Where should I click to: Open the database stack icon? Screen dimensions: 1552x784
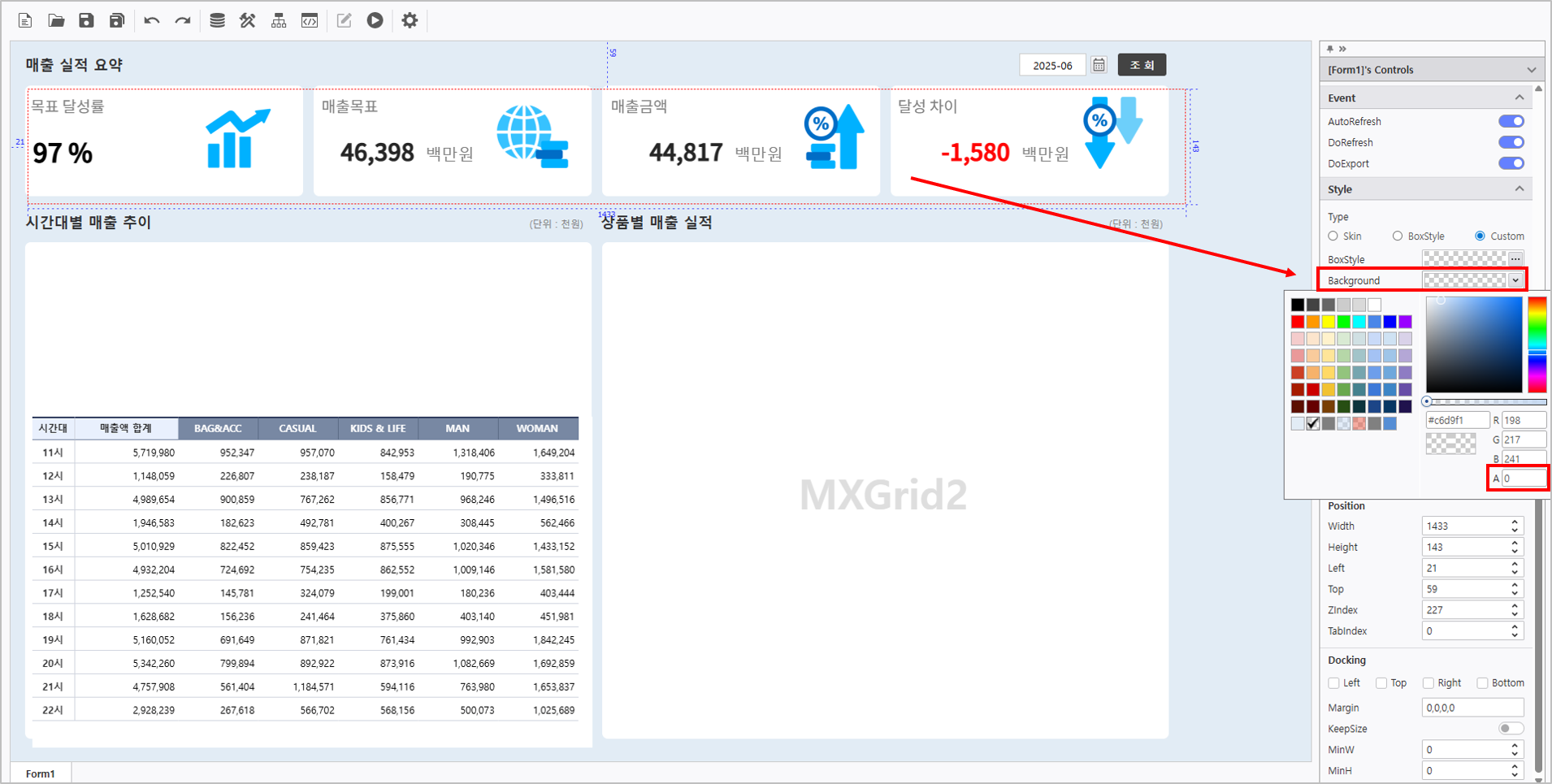click(217, 20)
